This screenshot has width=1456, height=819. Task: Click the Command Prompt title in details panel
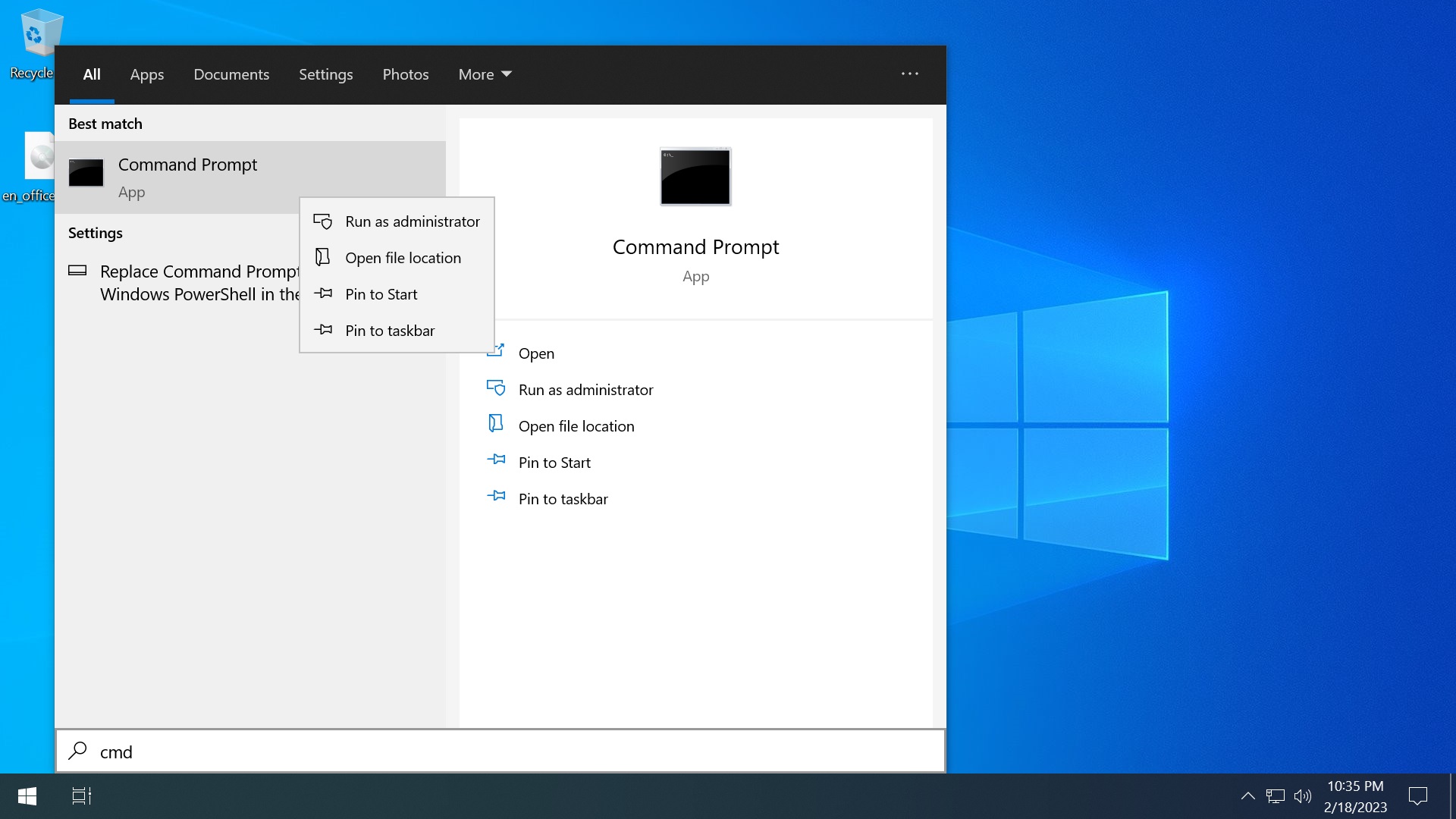[695, 247]
